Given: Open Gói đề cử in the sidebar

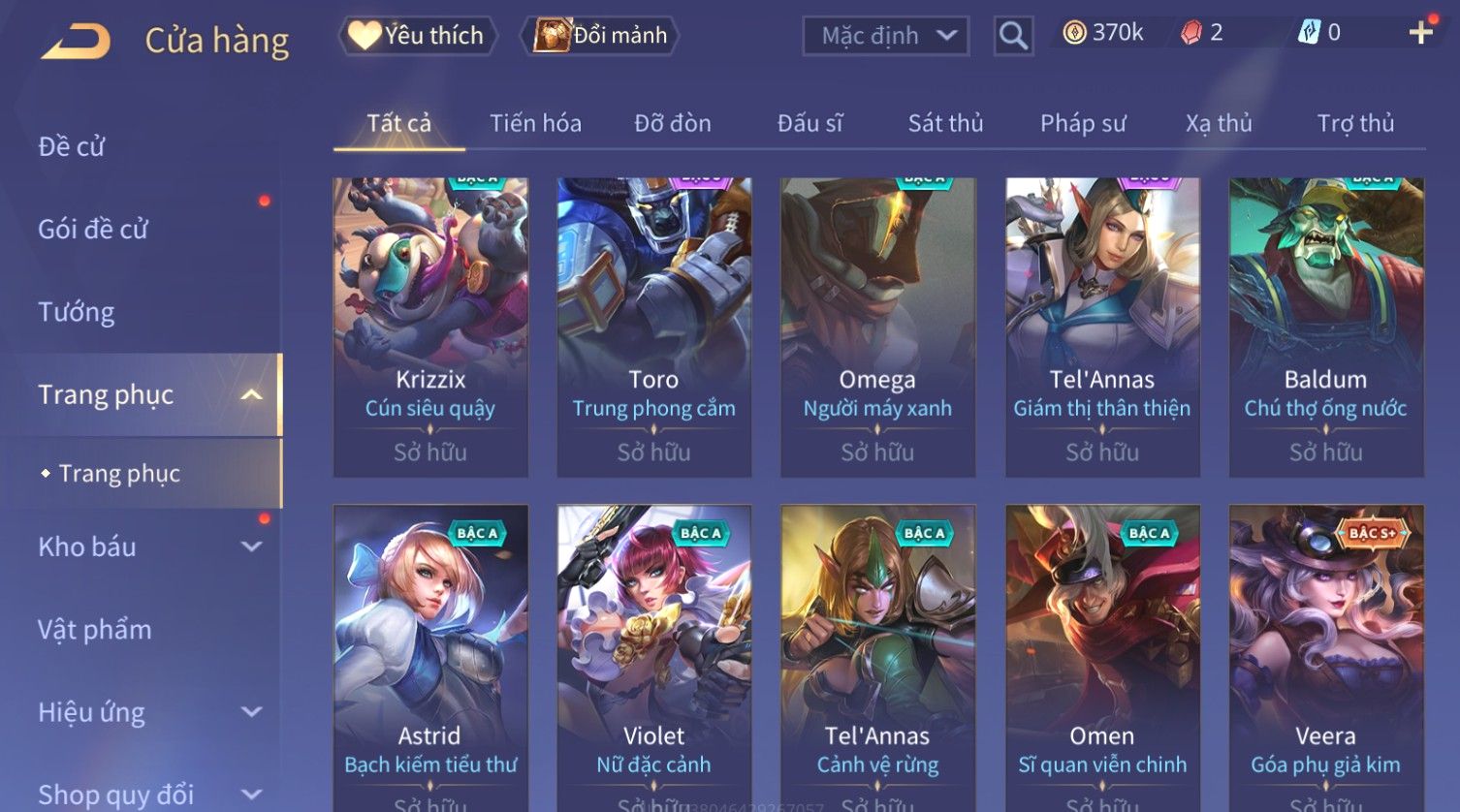Looking at the screenshot, I should (x=93, y=230).
